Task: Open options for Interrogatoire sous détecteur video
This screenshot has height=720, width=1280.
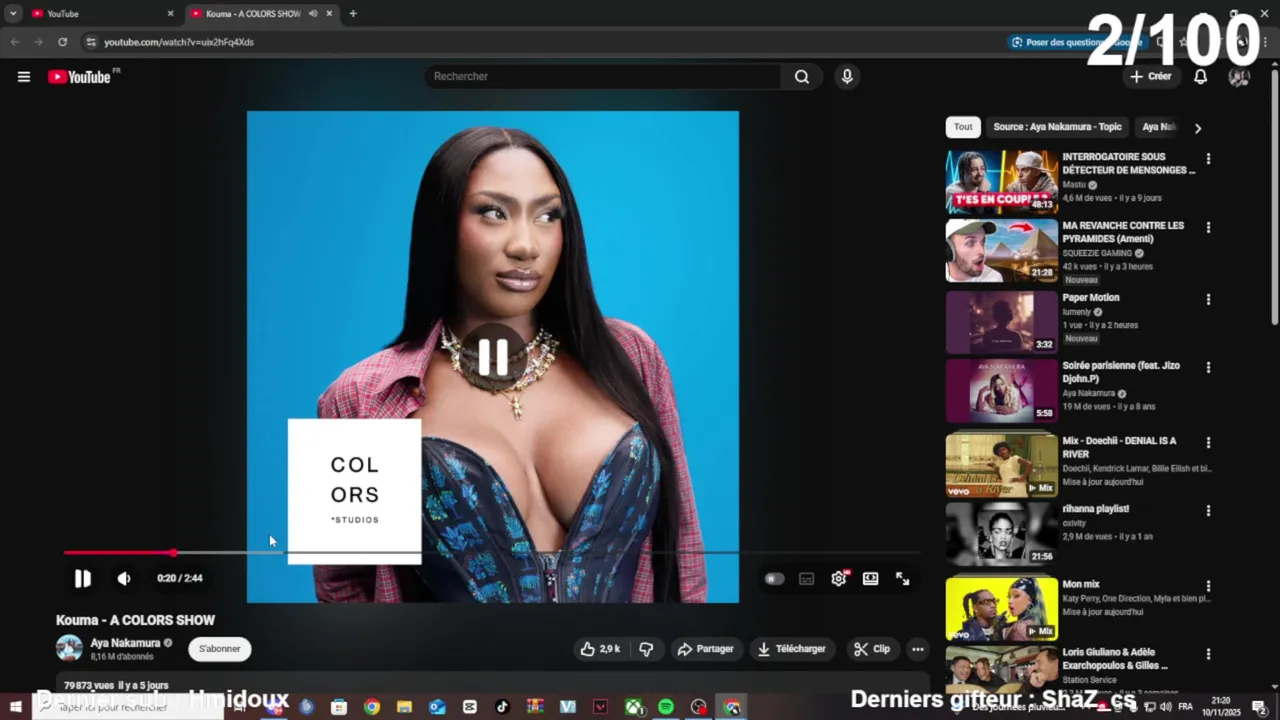Action: click(x=1208, y=159)
